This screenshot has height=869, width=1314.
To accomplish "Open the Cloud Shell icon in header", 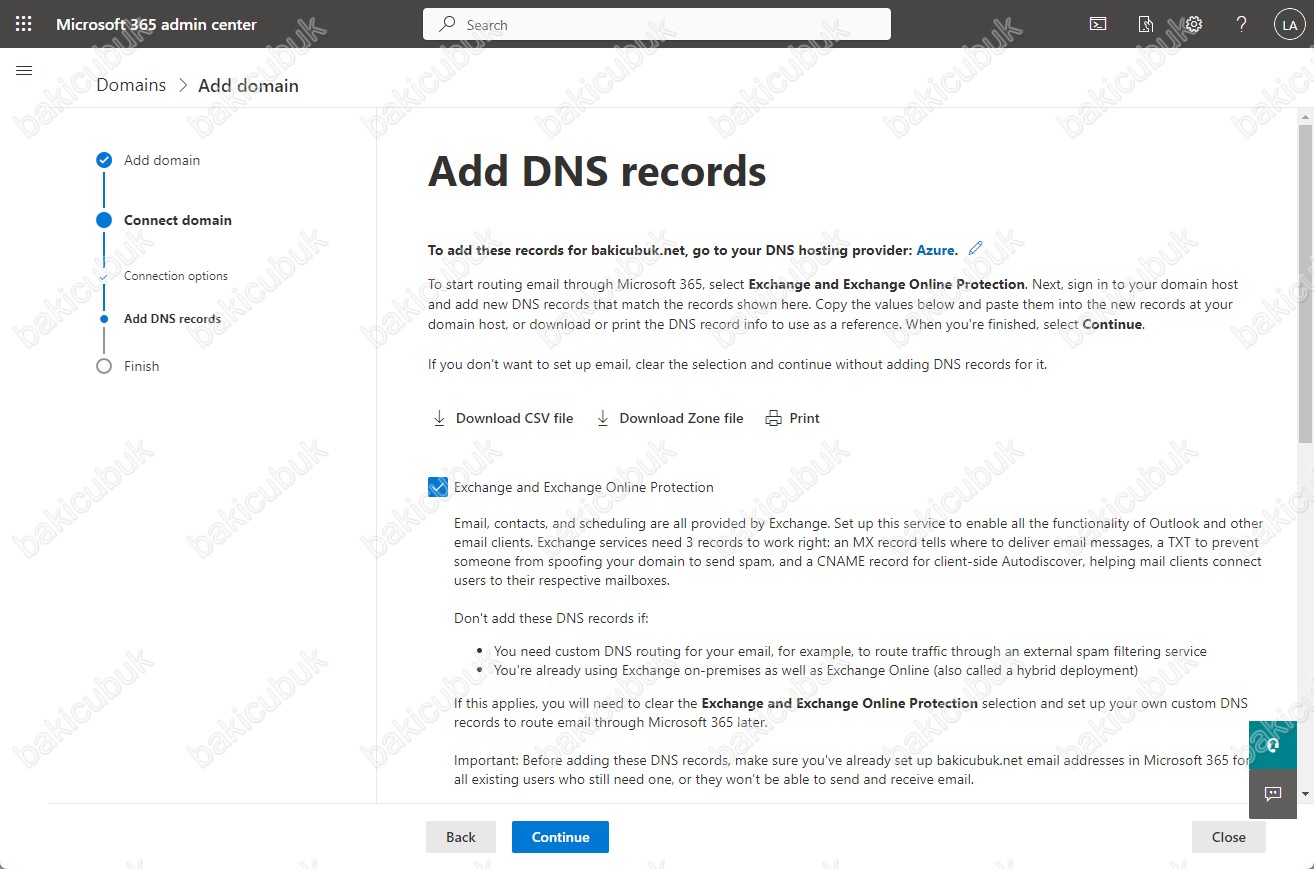I will click(1098, 24).
